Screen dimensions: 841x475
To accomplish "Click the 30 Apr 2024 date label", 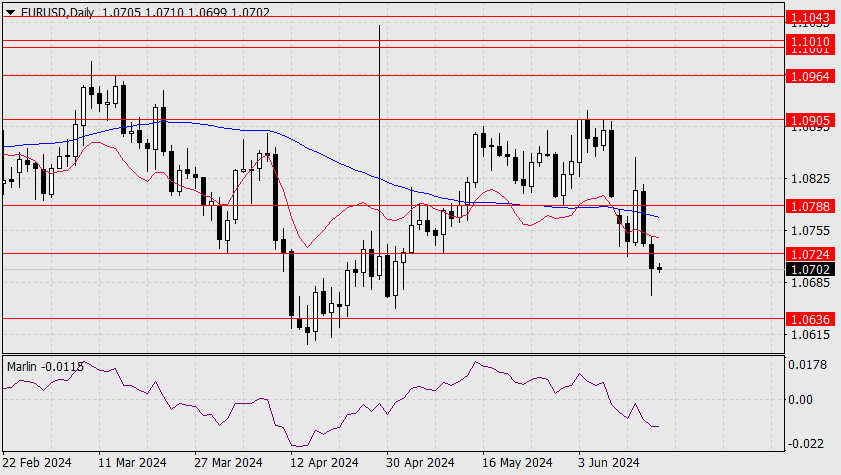I will coord(420,463).
